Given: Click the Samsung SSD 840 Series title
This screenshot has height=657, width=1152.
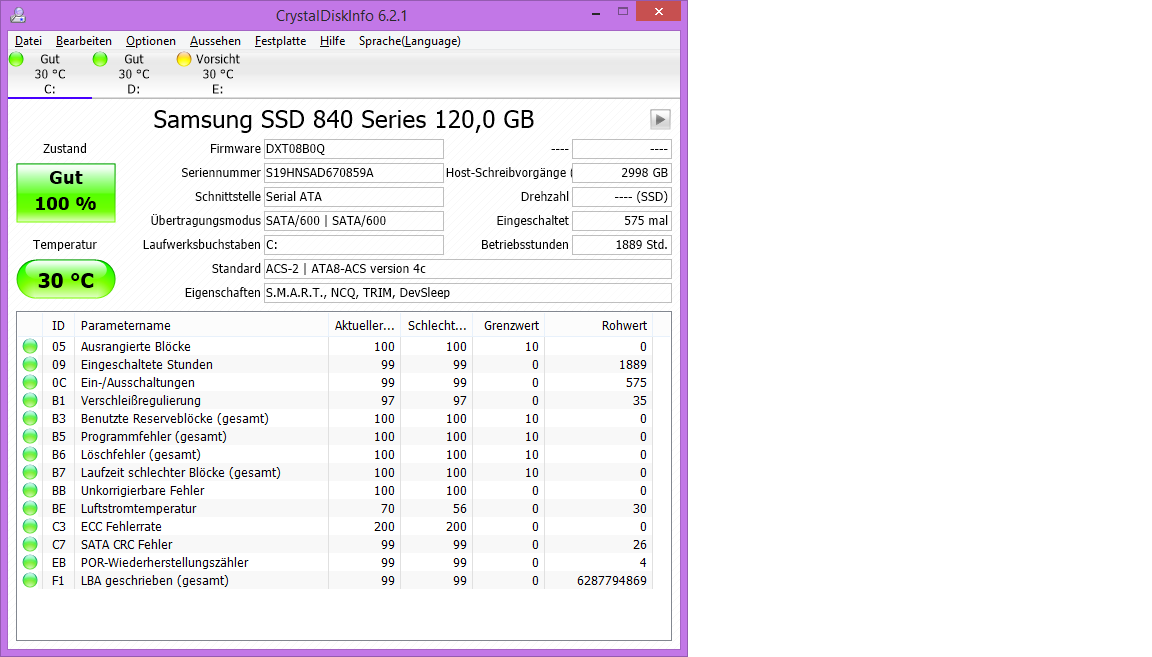Looking at the screenshot, I should pos(343,119).
